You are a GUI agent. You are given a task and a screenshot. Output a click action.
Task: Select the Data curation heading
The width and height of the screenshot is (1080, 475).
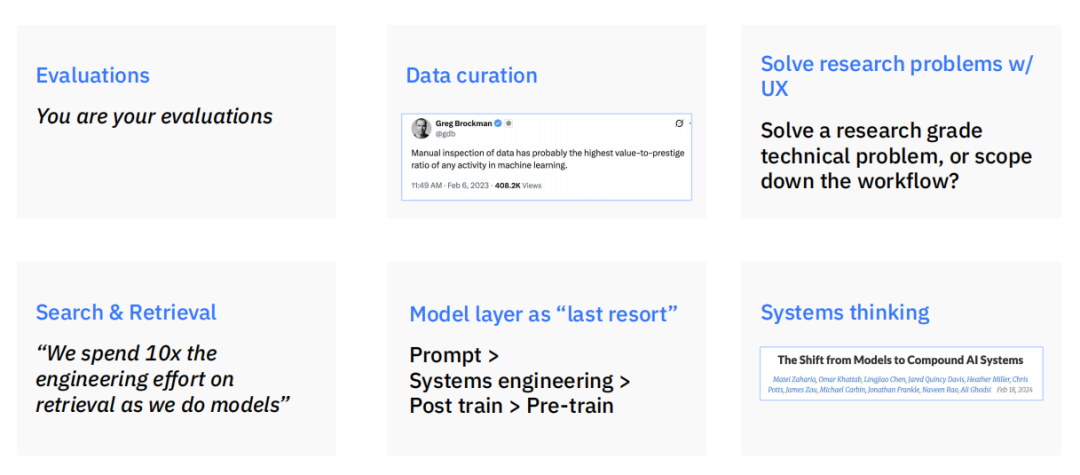coord(472,75)
